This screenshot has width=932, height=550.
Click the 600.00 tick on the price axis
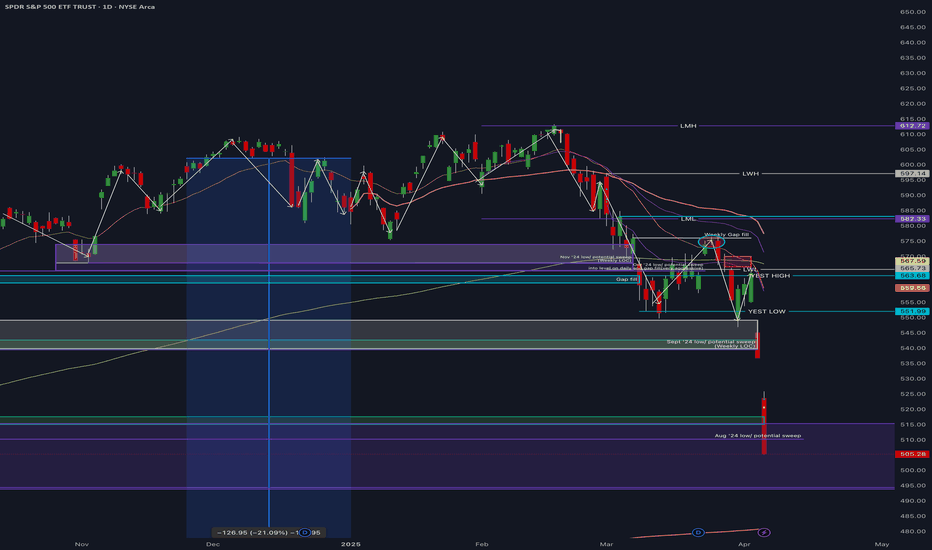pos(912,165)
